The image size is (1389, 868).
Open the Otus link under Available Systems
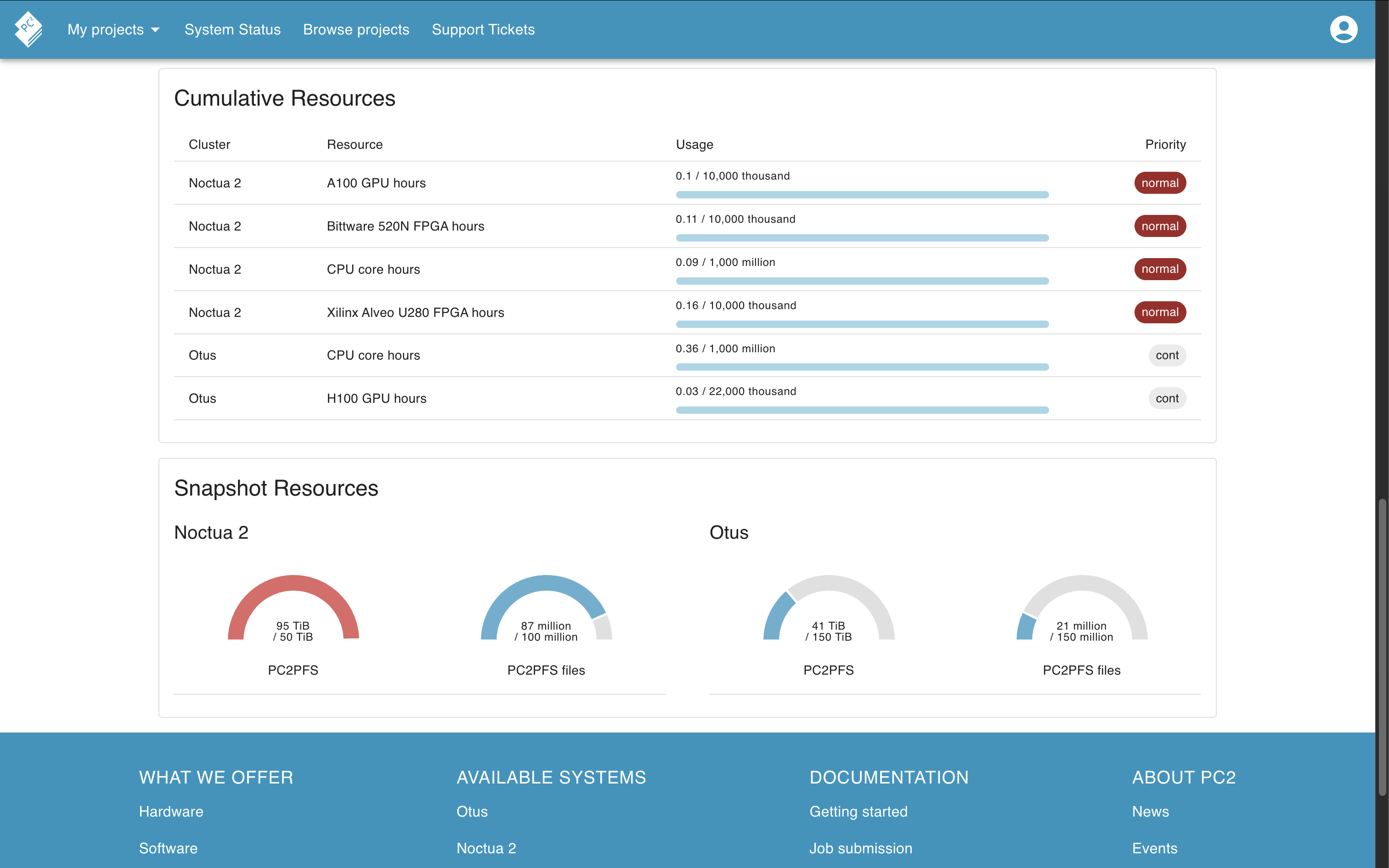pyautogui.click(x=472, y=812)
